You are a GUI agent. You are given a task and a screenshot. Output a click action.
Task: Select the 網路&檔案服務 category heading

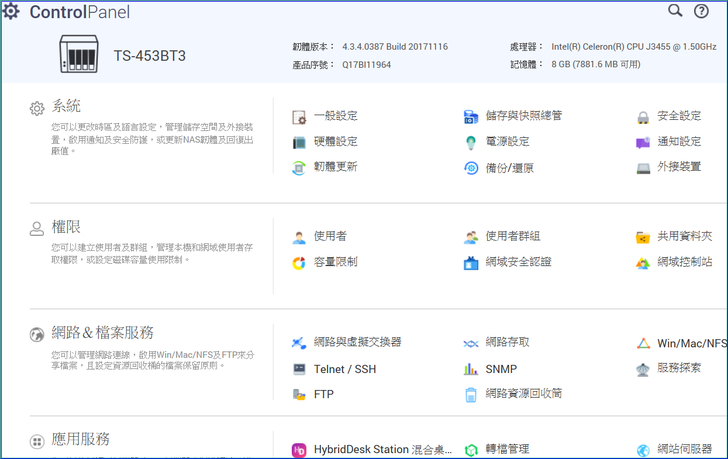pyautogui.click(x=103, y=333)
